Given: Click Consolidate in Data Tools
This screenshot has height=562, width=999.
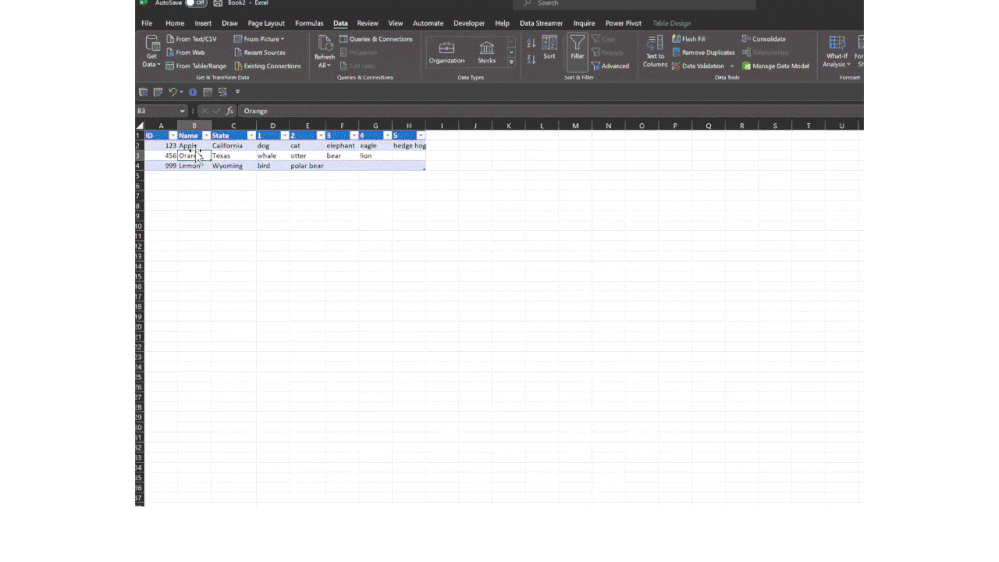Looking at the screenshot, I should point(764,39).
